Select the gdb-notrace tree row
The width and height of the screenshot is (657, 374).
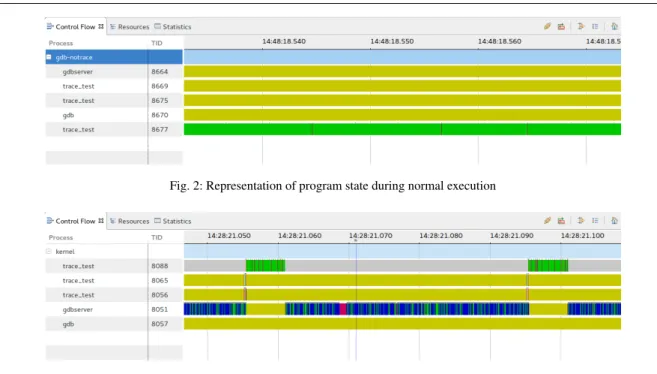114,57
